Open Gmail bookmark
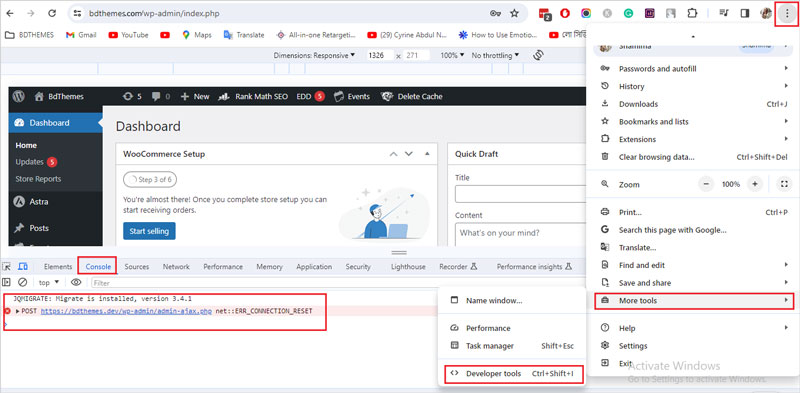Viewport: 800px width, 393px height. coord(81,35)
